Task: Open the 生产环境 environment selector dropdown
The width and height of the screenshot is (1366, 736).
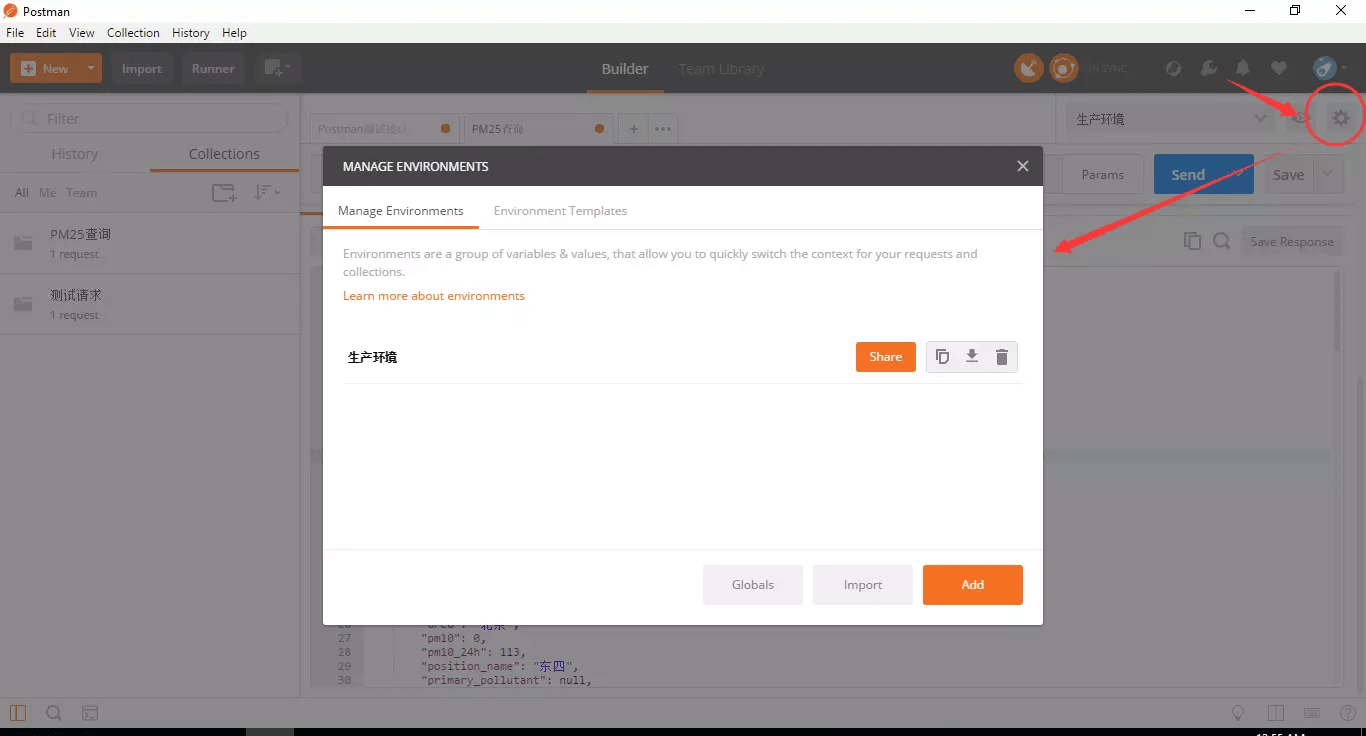Action: pos(1171,119)
